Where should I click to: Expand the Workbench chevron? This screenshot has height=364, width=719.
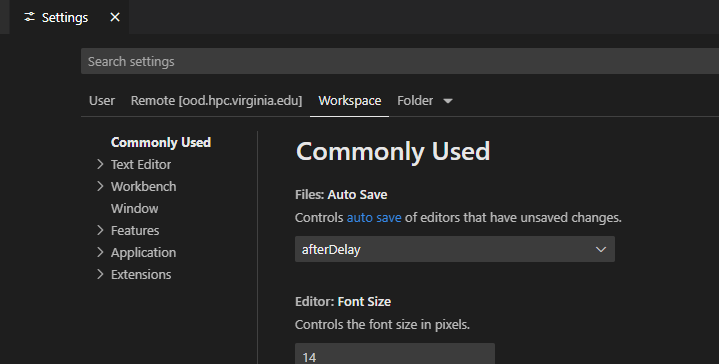pyautogui.click(x=100, y=186)
